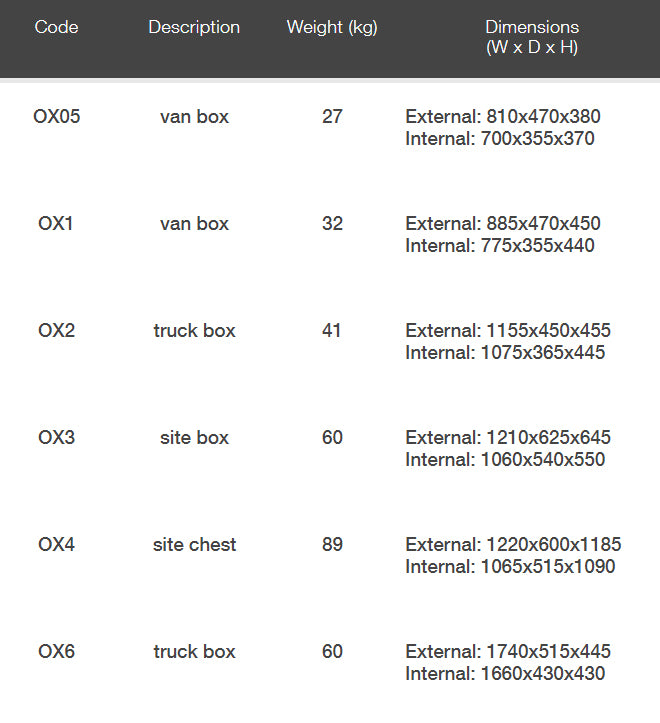660x723 pixels.
Task: Click External 885x470x450 dimensions text
Action: click(503, 224)
